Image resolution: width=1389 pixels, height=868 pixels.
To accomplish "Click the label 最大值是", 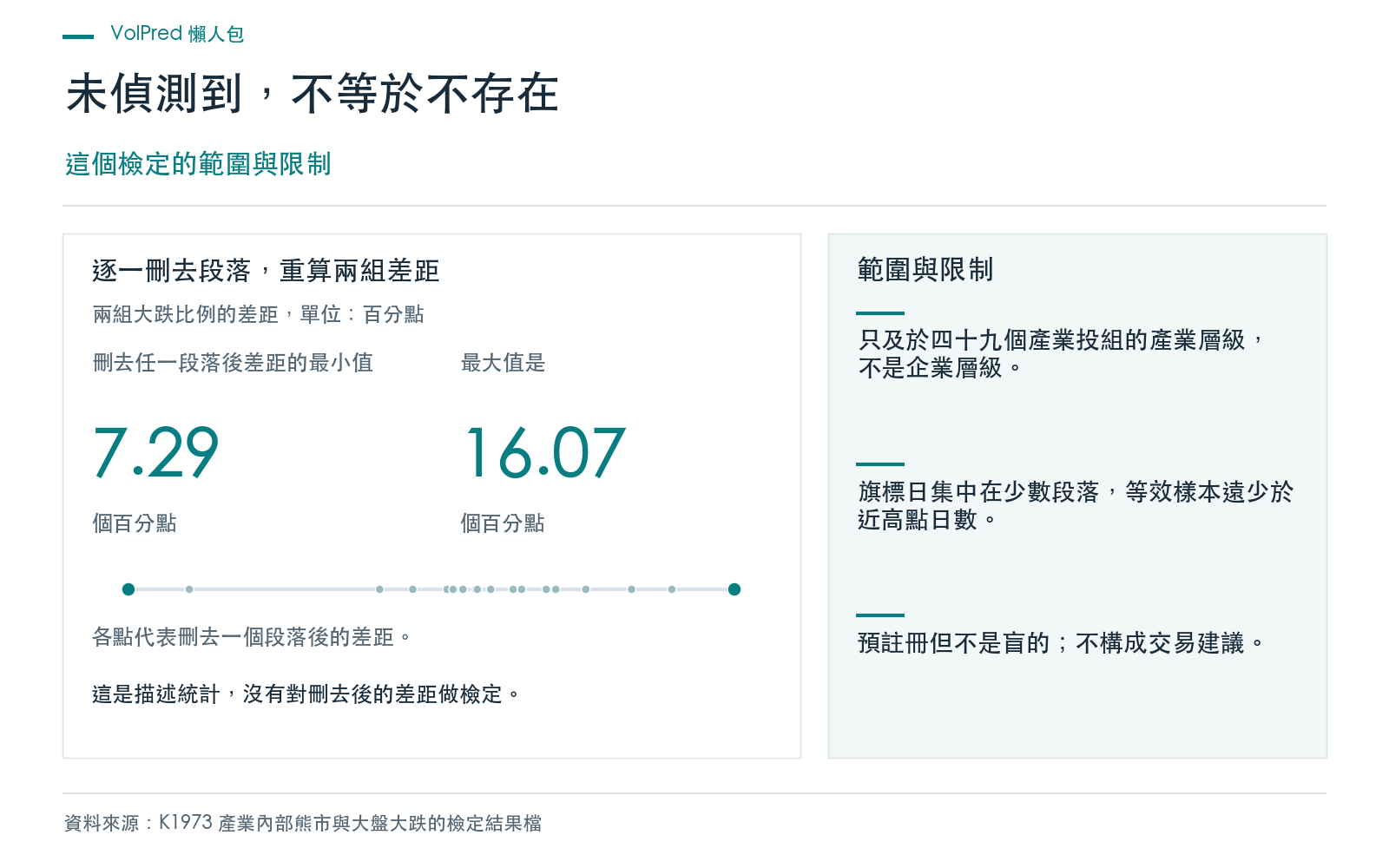I will [x=503, y=363].
